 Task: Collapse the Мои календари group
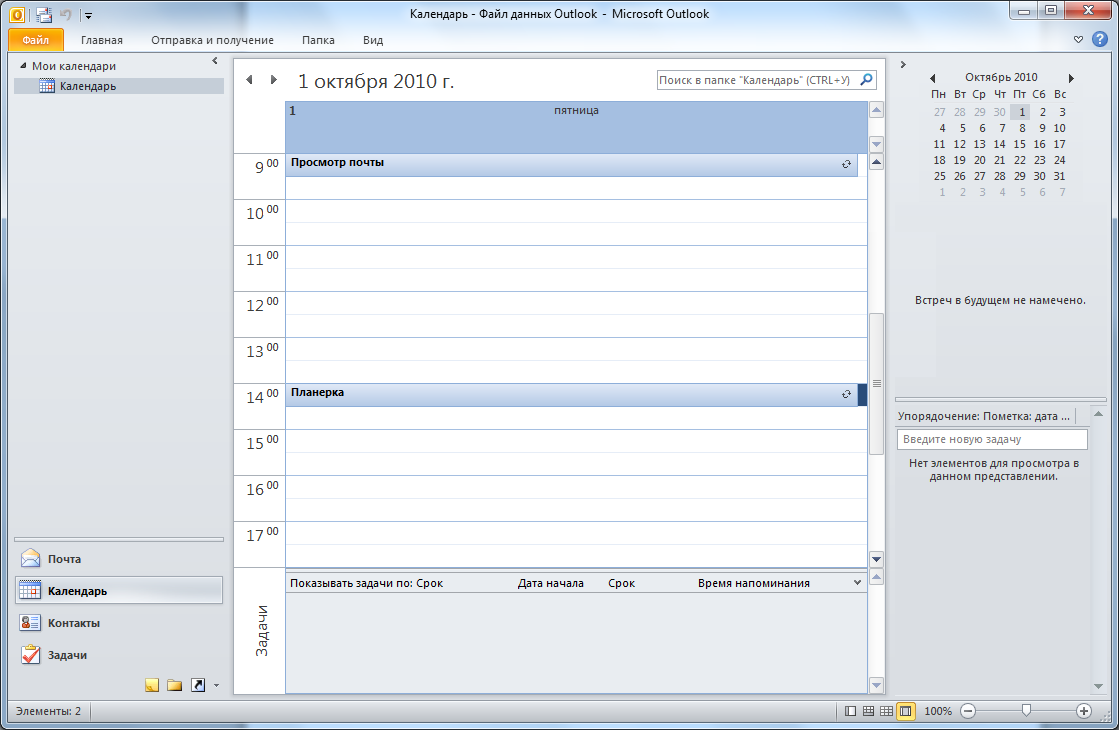click(23, 66)
